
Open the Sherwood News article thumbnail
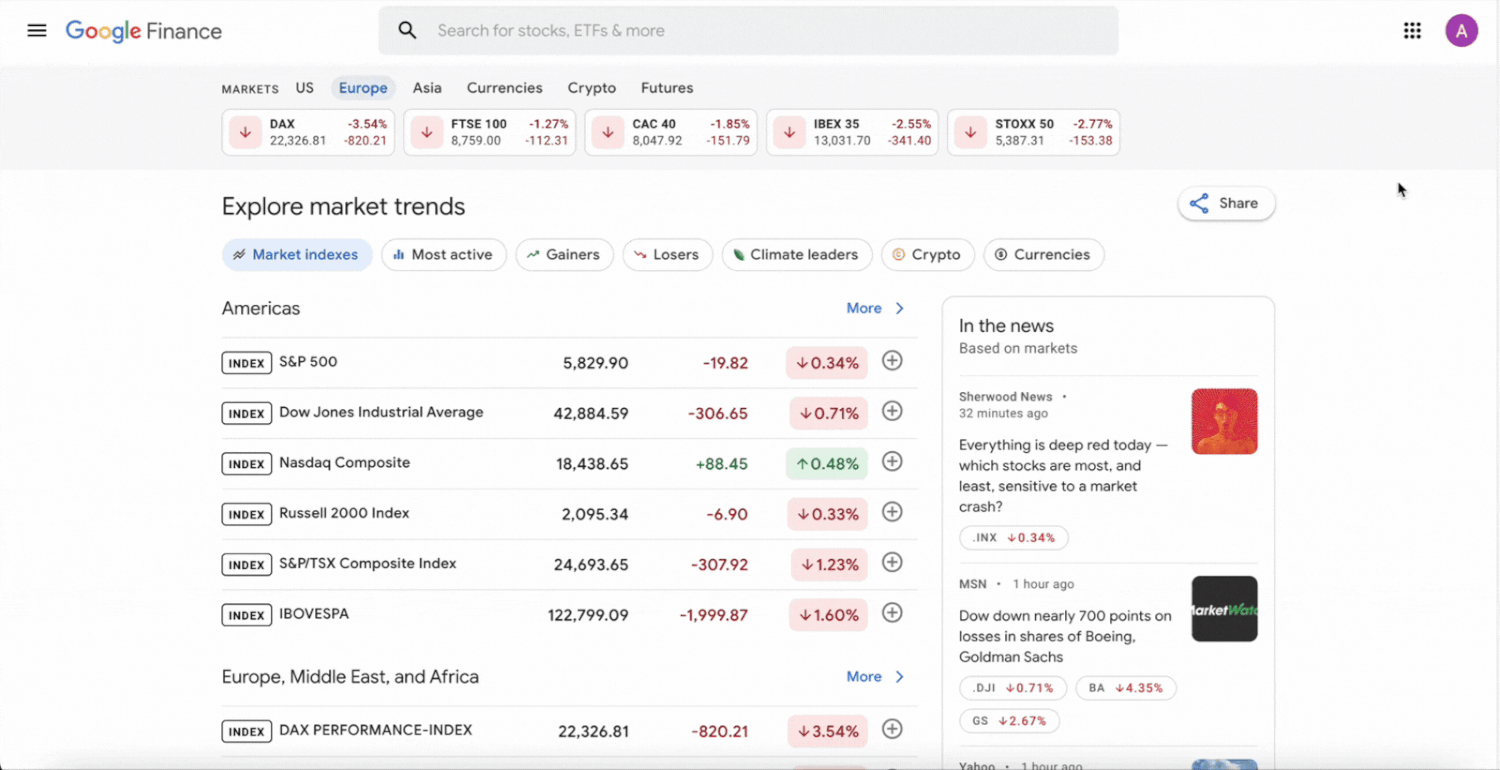pos(1224,421)
